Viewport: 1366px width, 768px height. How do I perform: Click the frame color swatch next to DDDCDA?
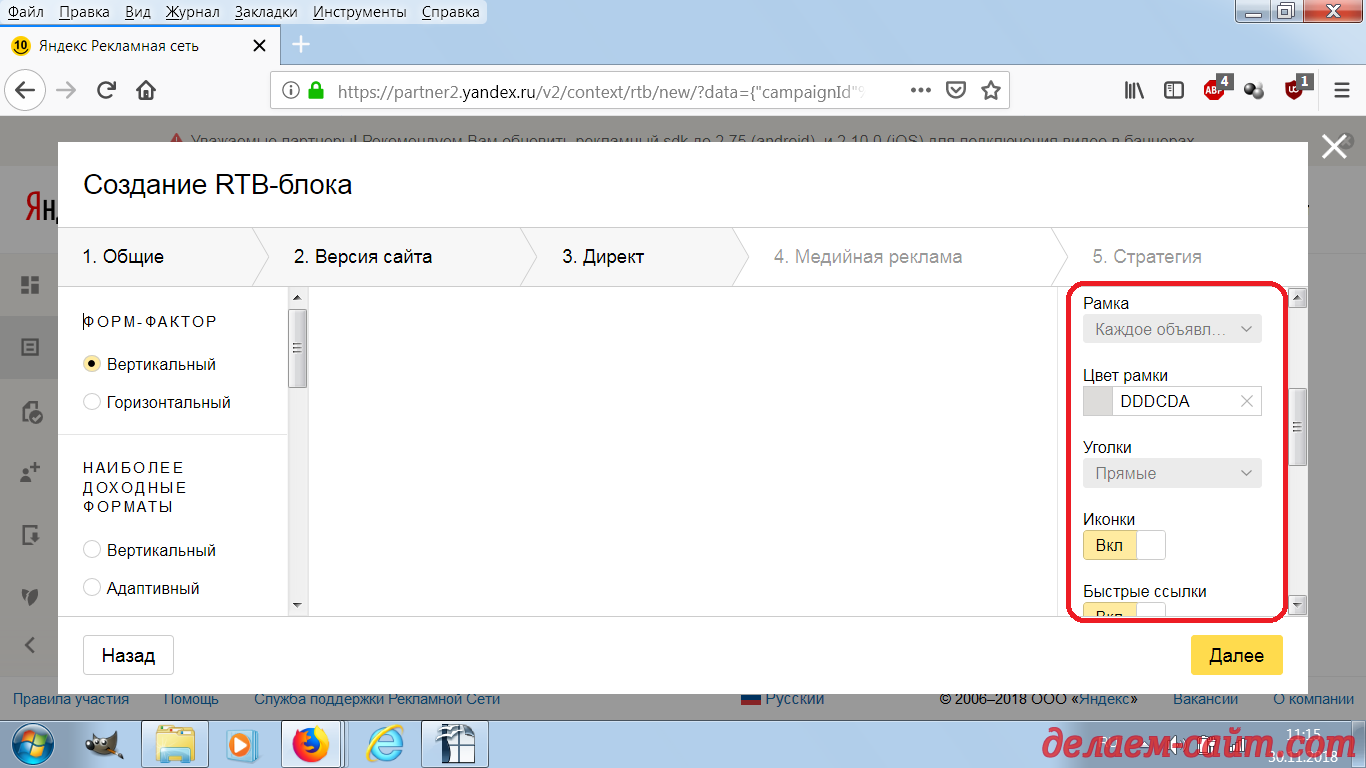click(x=1098, y=401)
